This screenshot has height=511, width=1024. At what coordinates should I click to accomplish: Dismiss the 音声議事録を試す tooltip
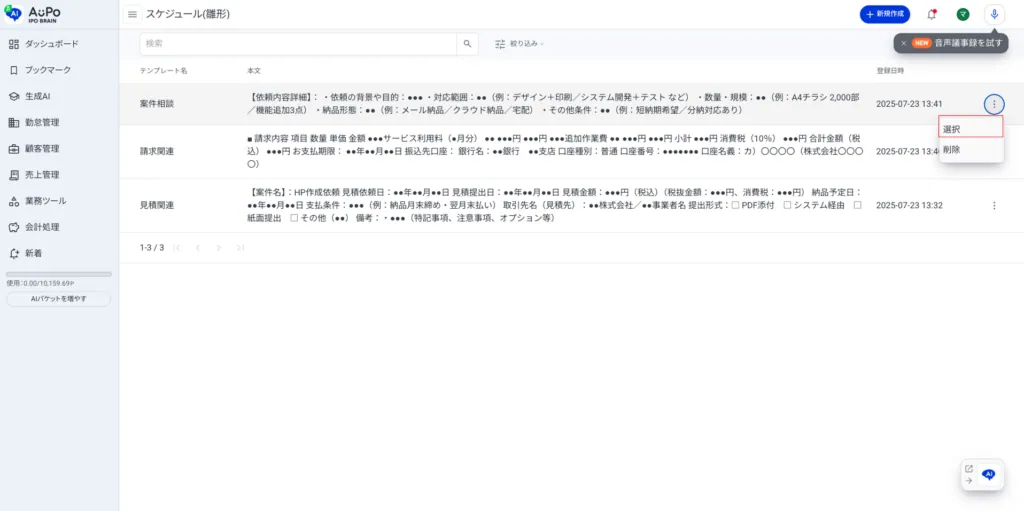coord(903,43)
